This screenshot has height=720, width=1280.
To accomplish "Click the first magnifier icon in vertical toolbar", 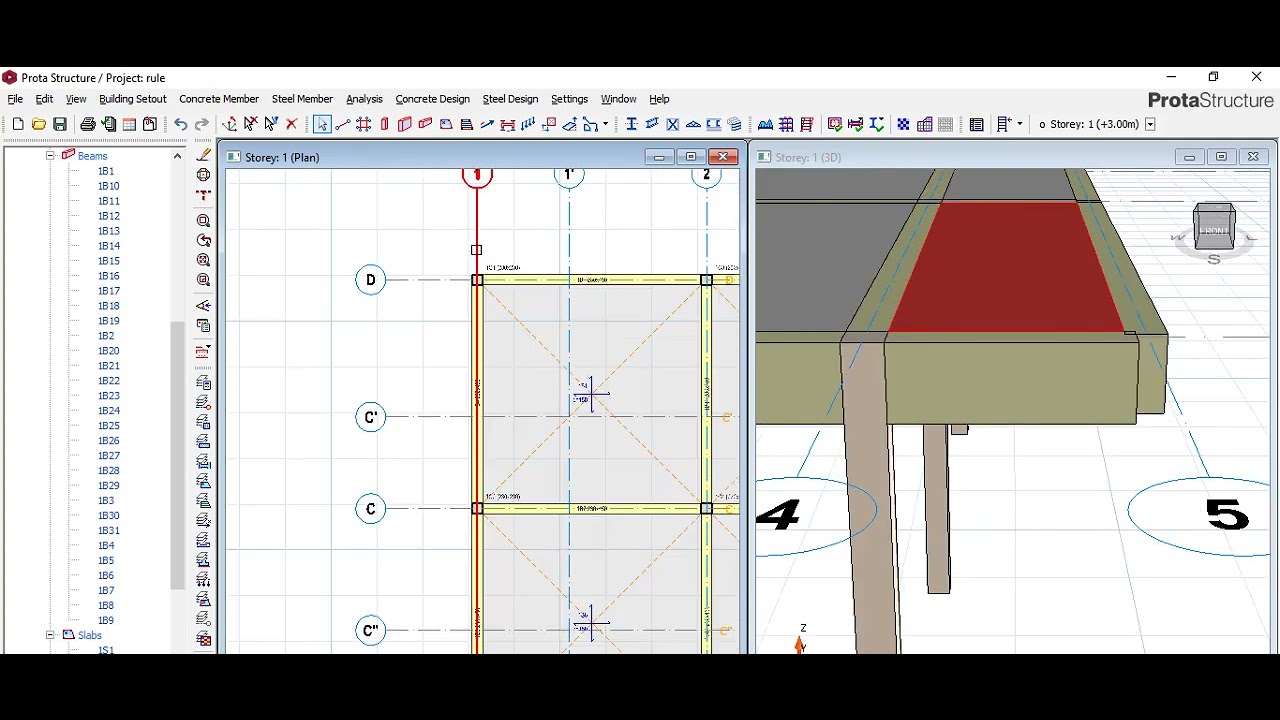I will [x=204, y=221].
